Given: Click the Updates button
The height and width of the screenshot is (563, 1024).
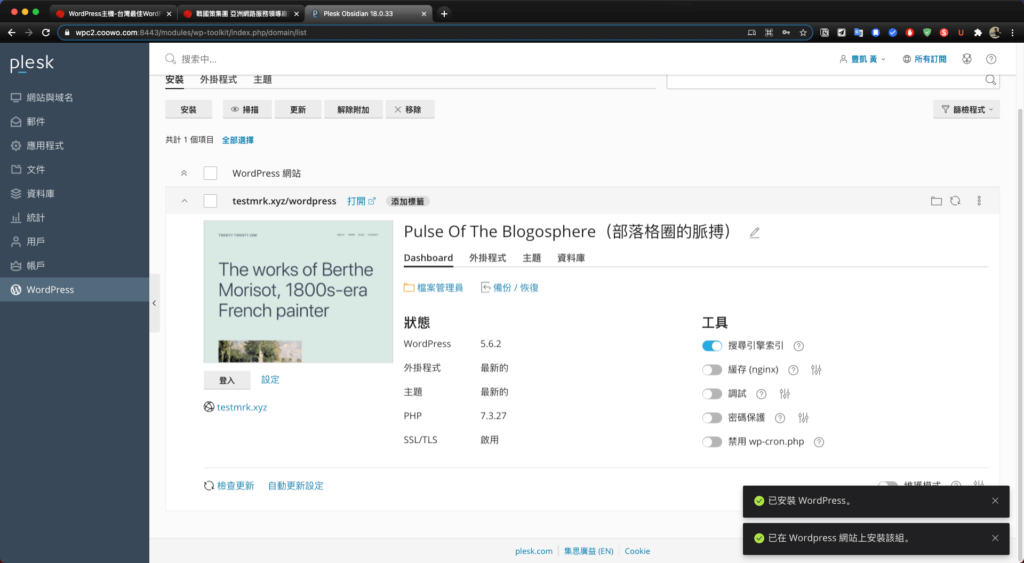Looking at the screenshot, I should [x=298, y=110].
